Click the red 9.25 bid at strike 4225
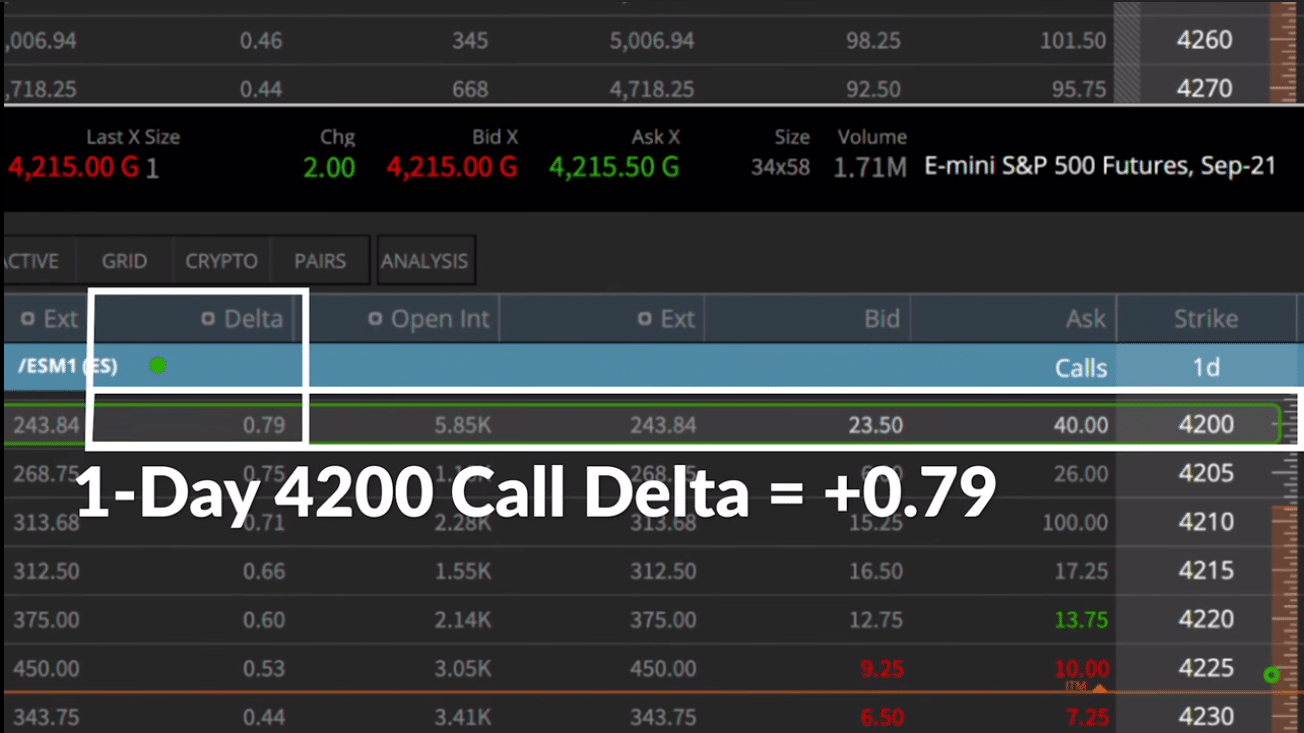Viewport: 1304px width, 733px height. [881, 668]
